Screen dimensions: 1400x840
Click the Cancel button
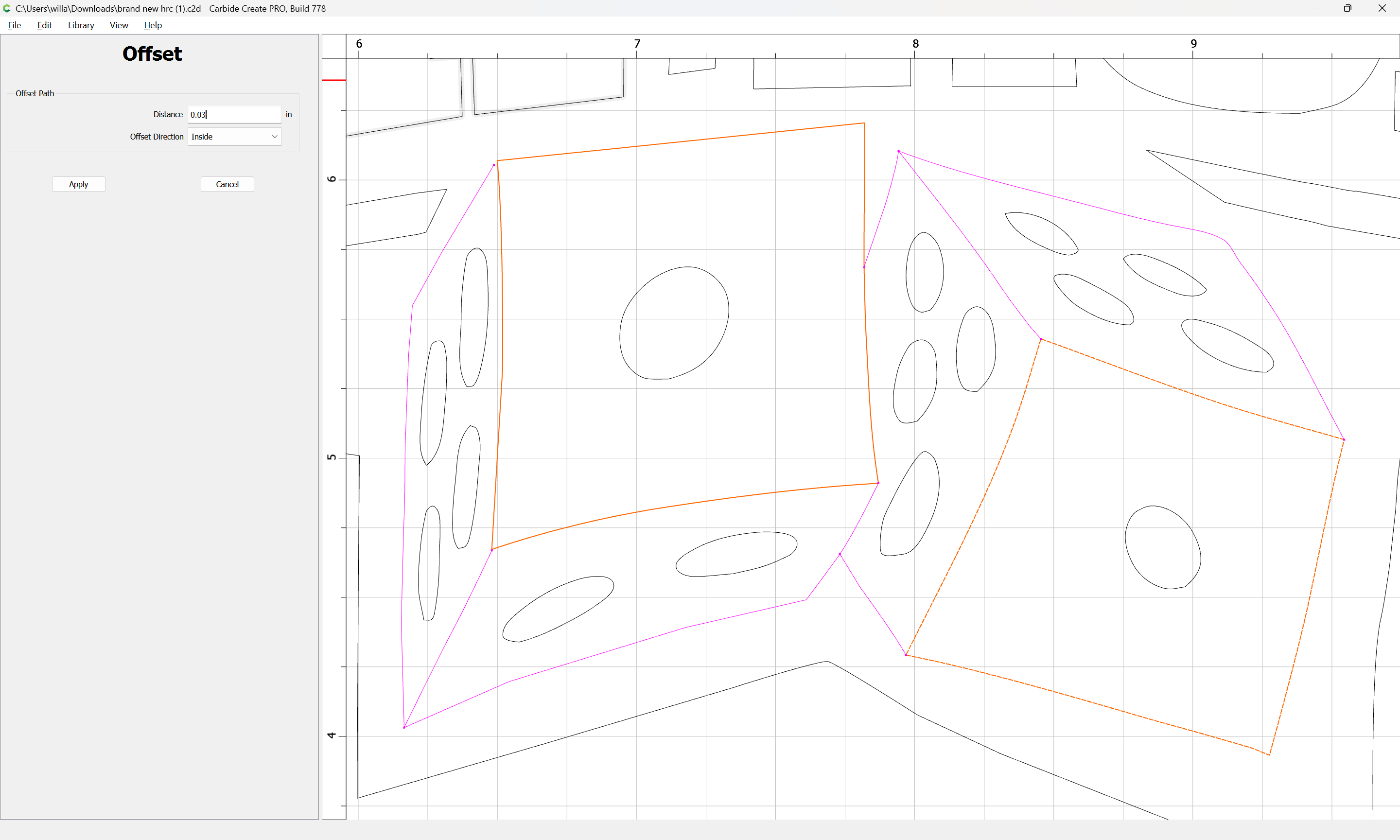click(227, 184)
